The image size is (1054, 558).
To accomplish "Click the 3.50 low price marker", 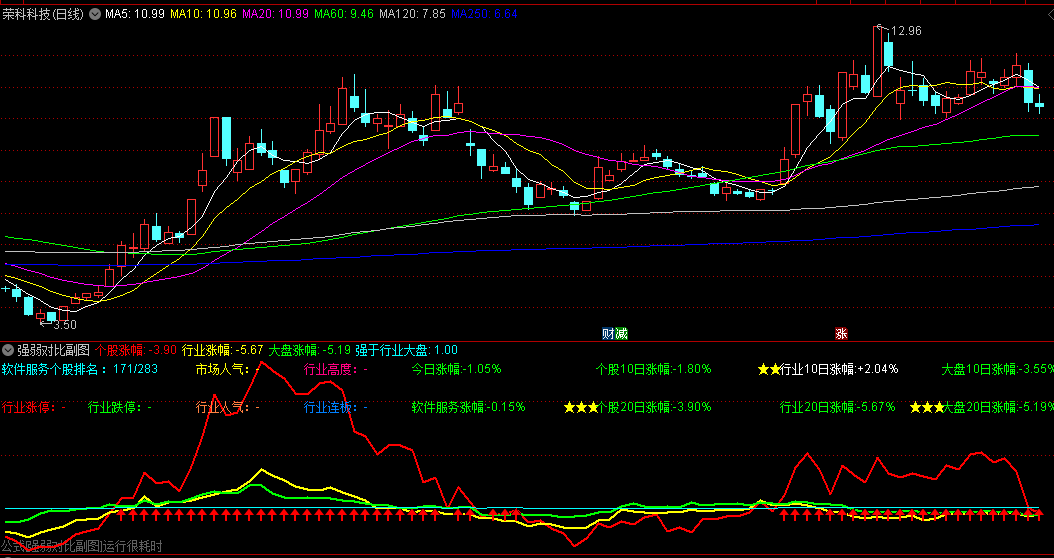I will pos(64,325).
